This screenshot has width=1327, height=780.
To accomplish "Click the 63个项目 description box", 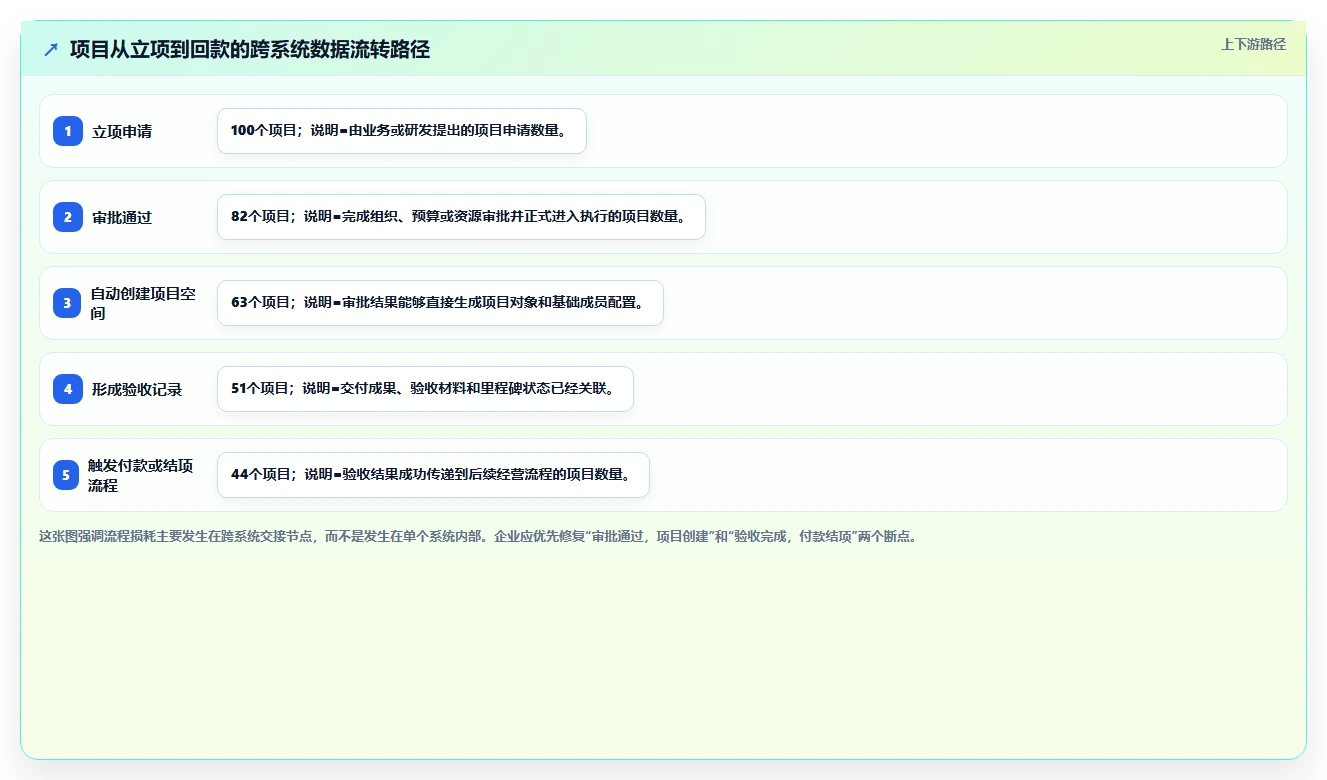I will [x=440, y=303].
